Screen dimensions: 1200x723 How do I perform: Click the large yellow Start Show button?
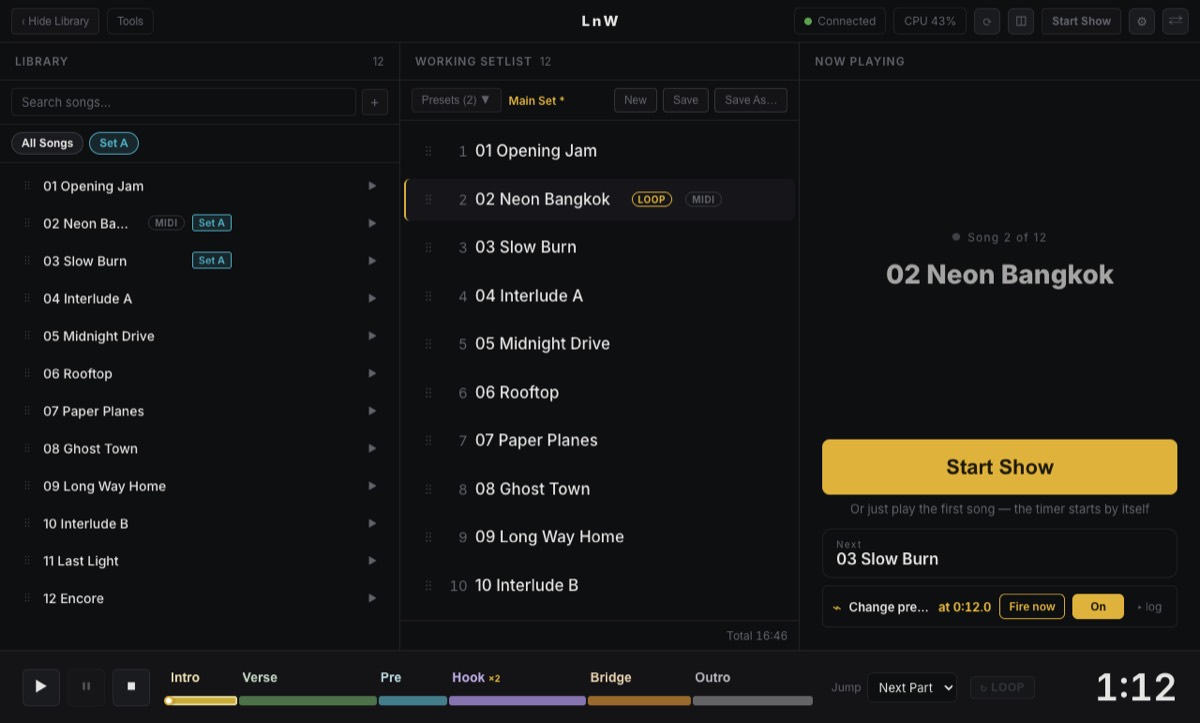pyautogui.click(x=1000, y=467)
